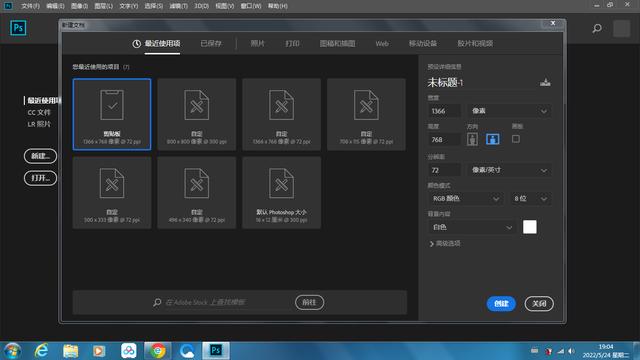Switch to the 打印 tab
Image resolution: width=640 pixels, height=360 pixels.
(292, 44)
